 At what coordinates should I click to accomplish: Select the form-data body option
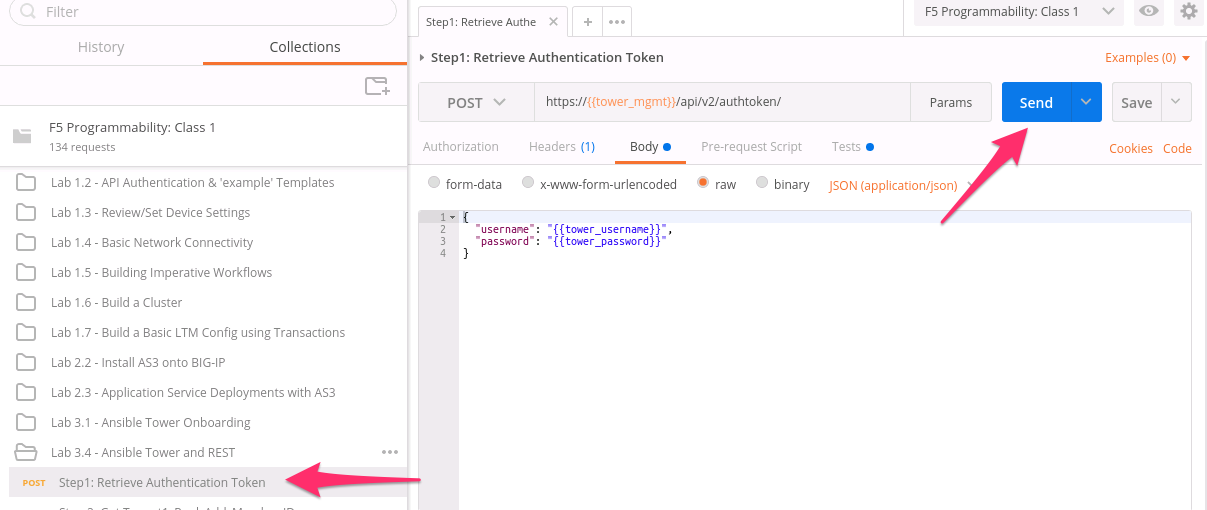[433, 183]
